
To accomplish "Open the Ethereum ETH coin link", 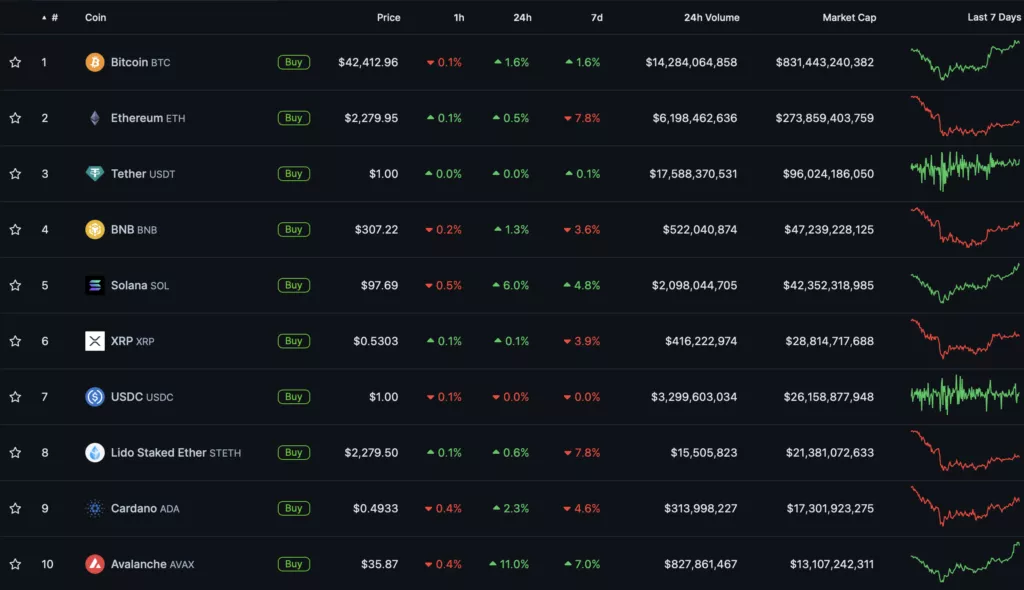I will 148,118.
